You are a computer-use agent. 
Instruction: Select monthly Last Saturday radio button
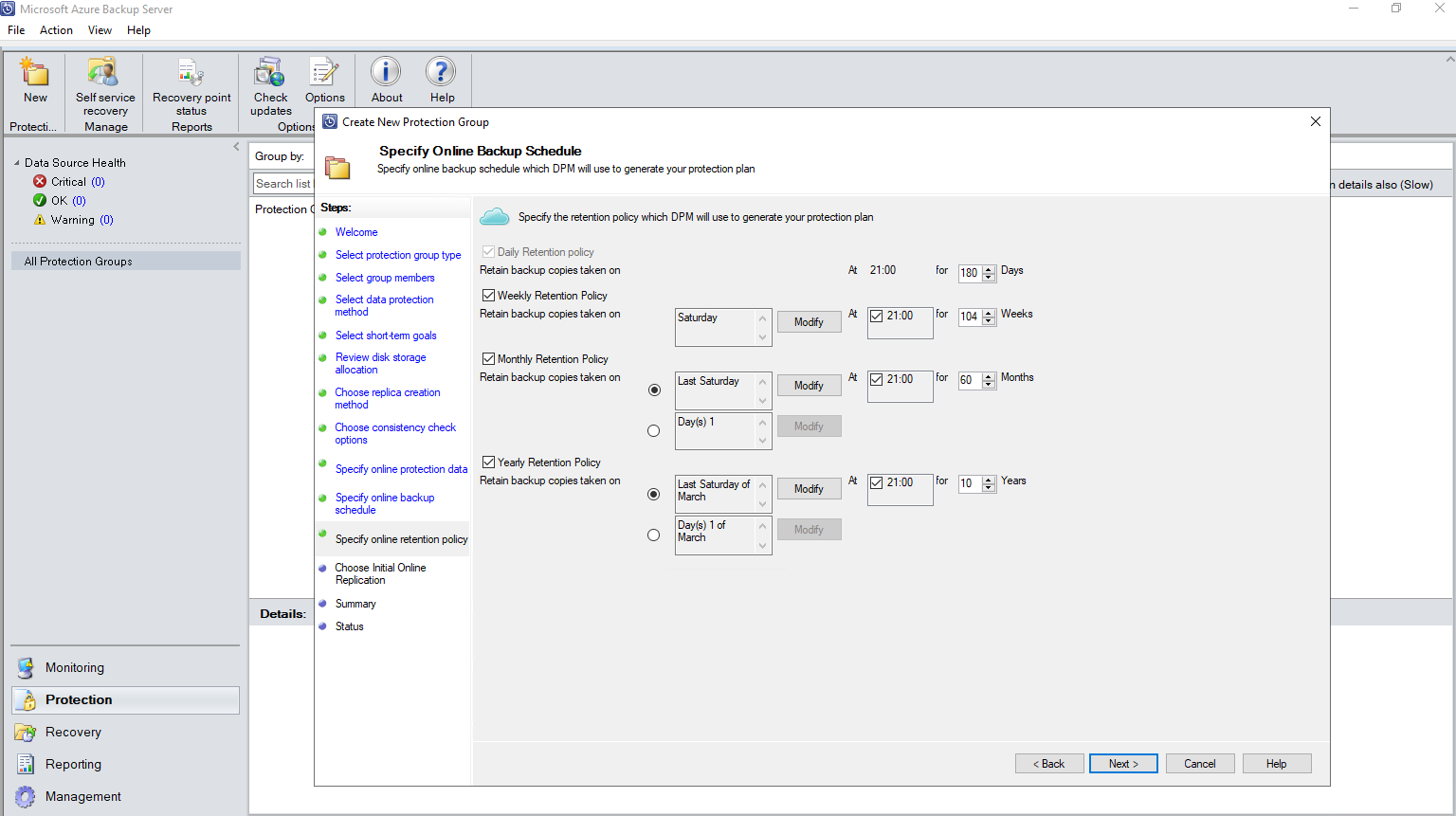pos(654,390)
